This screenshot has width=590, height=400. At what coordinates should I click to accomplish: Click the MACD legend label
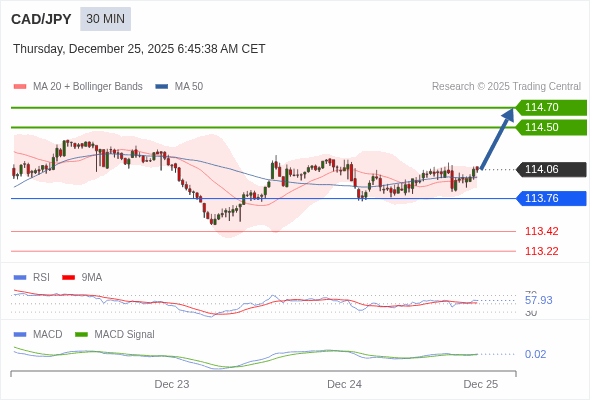(x=48, y=335)
